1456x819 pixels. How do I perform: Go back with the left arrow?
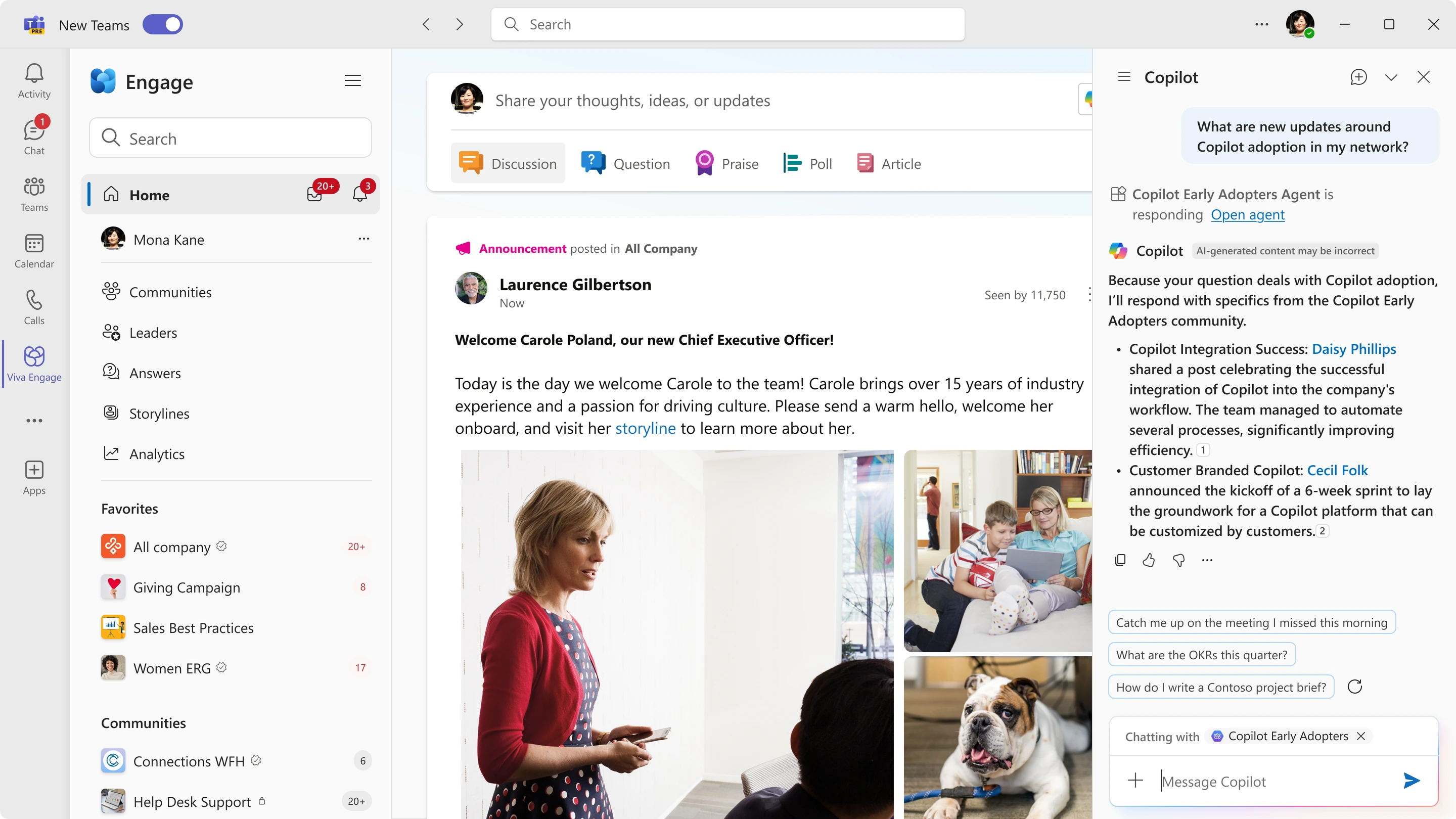point(426,24)
